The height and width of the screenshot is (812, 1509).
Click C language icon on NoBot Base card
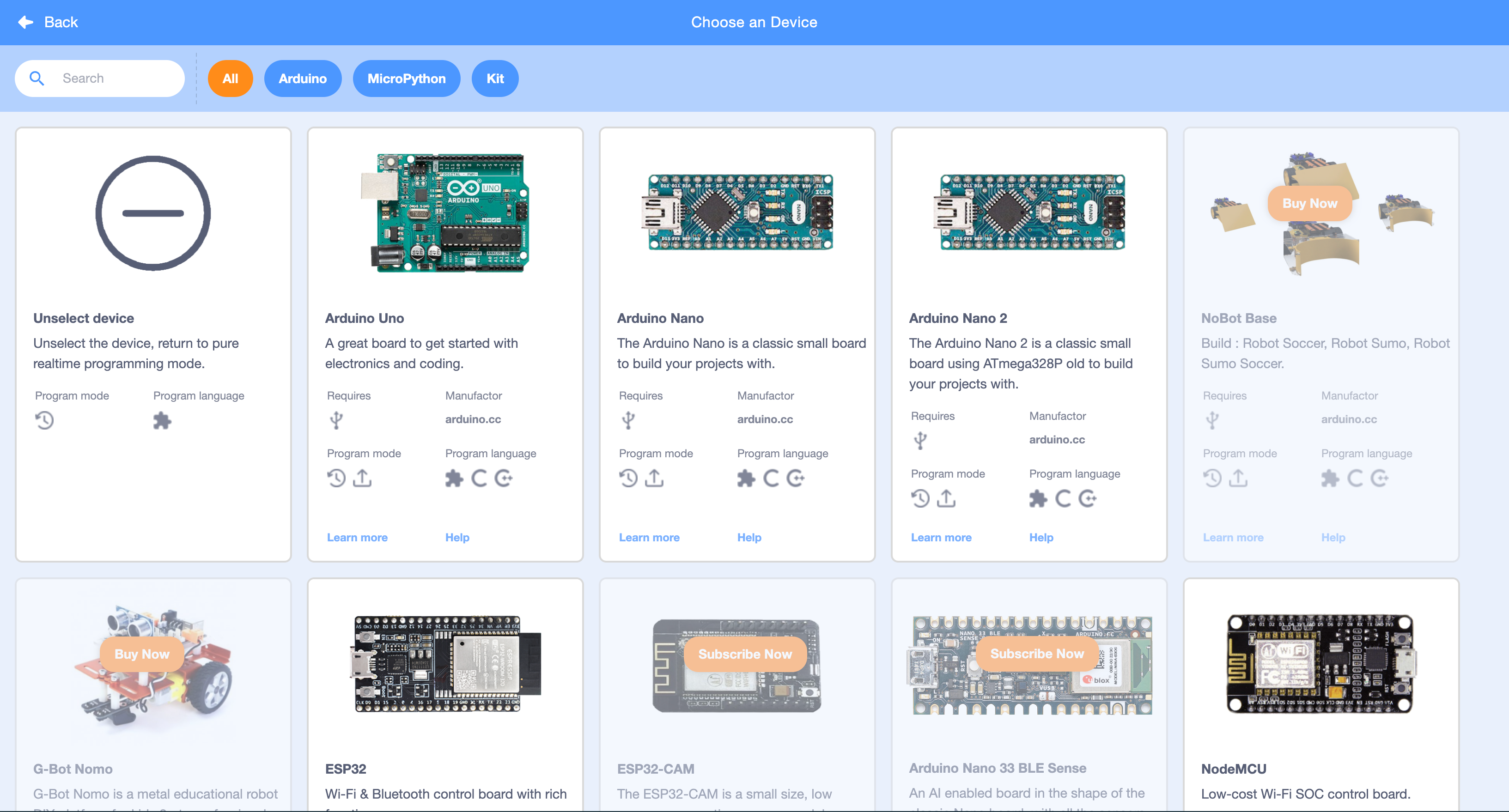tap(1355, 479)
